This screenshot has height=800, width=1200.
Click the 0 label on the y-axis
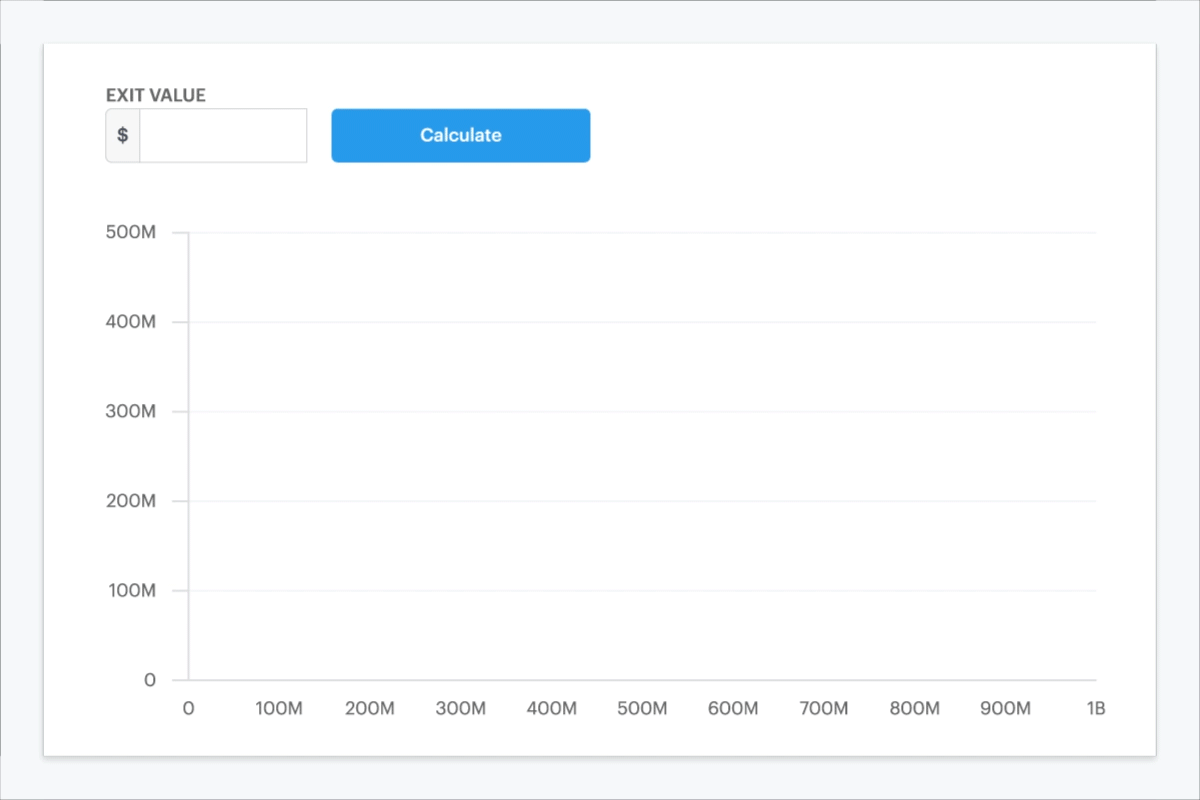[x=149, y=680]
